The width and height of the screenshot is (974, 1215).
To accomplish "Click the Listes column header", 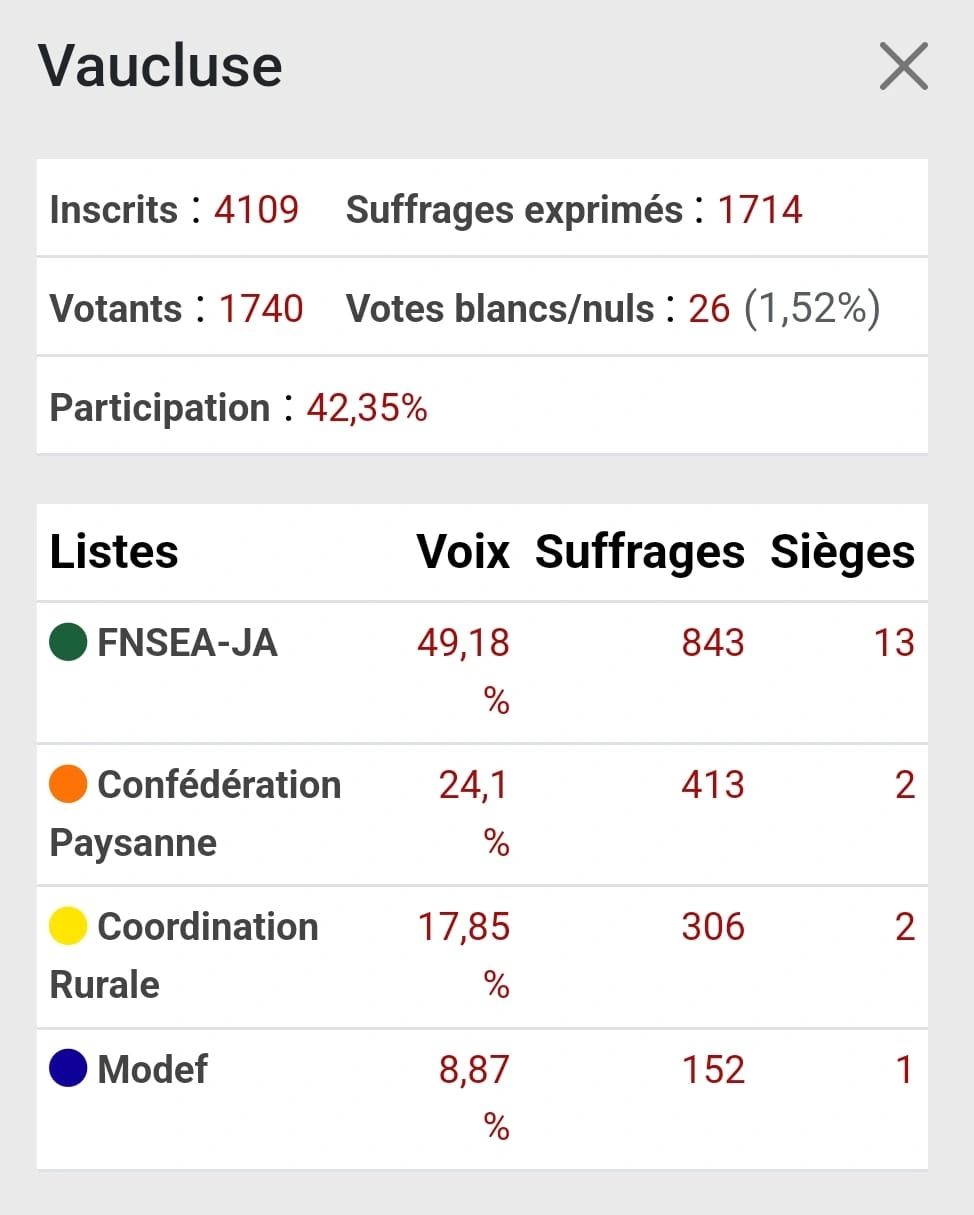I will click(x=114, y=552).
